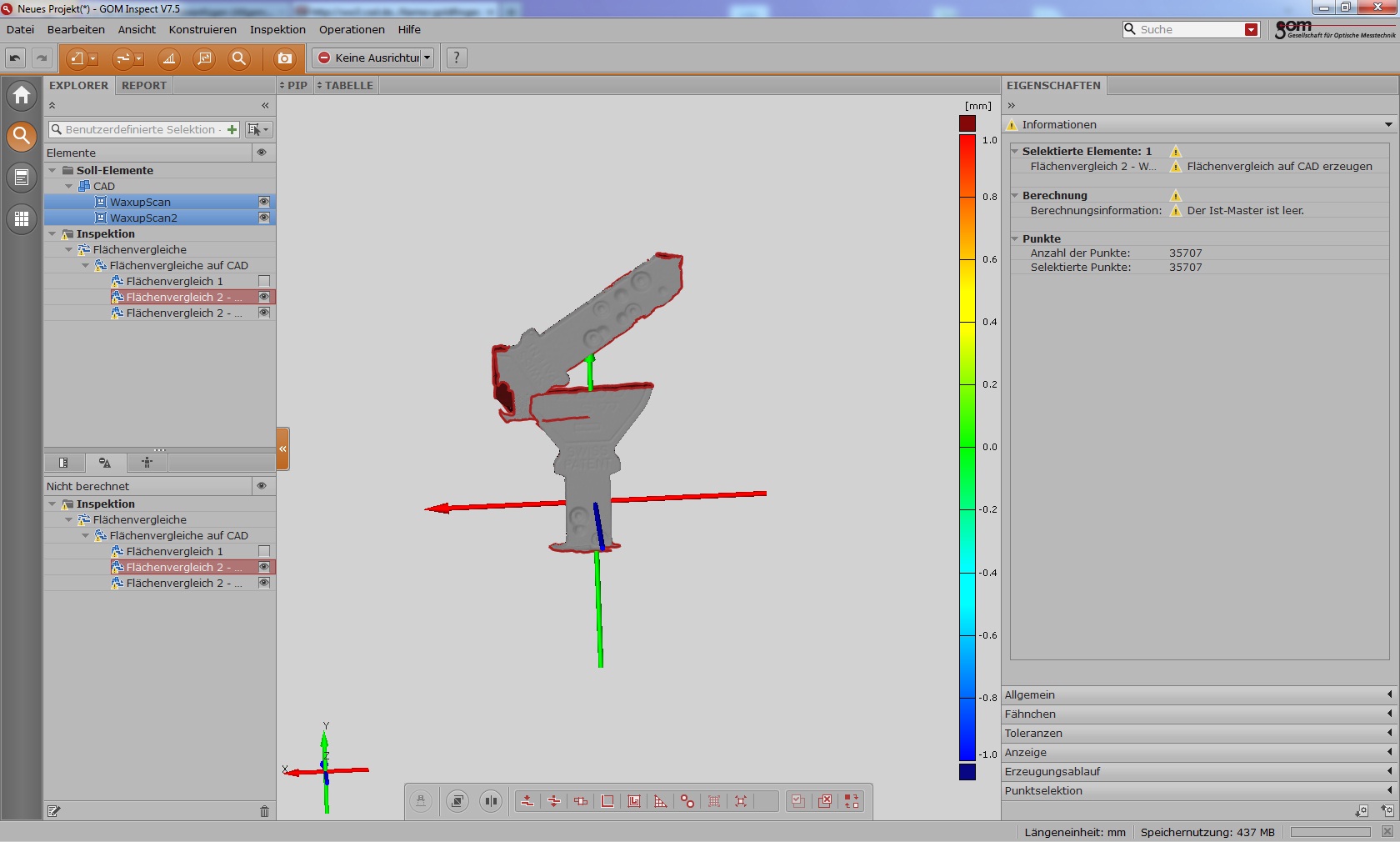Viewport: 1400px width, 842px height.
Task: Expand properties with double right chevron
Action: point(1011,106)
